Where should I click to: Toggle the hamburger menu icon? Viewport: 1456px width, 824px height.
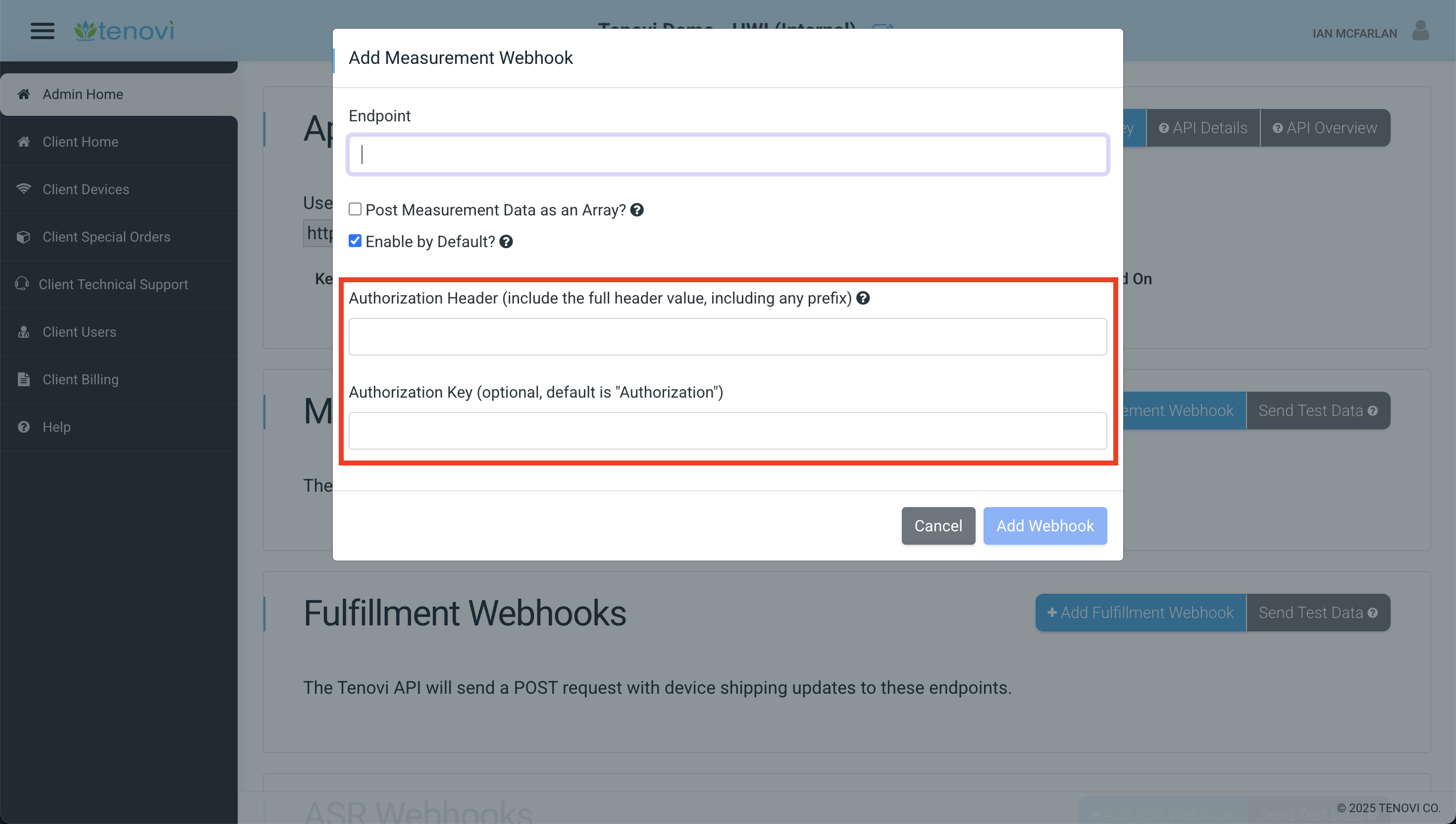point(41,29)
